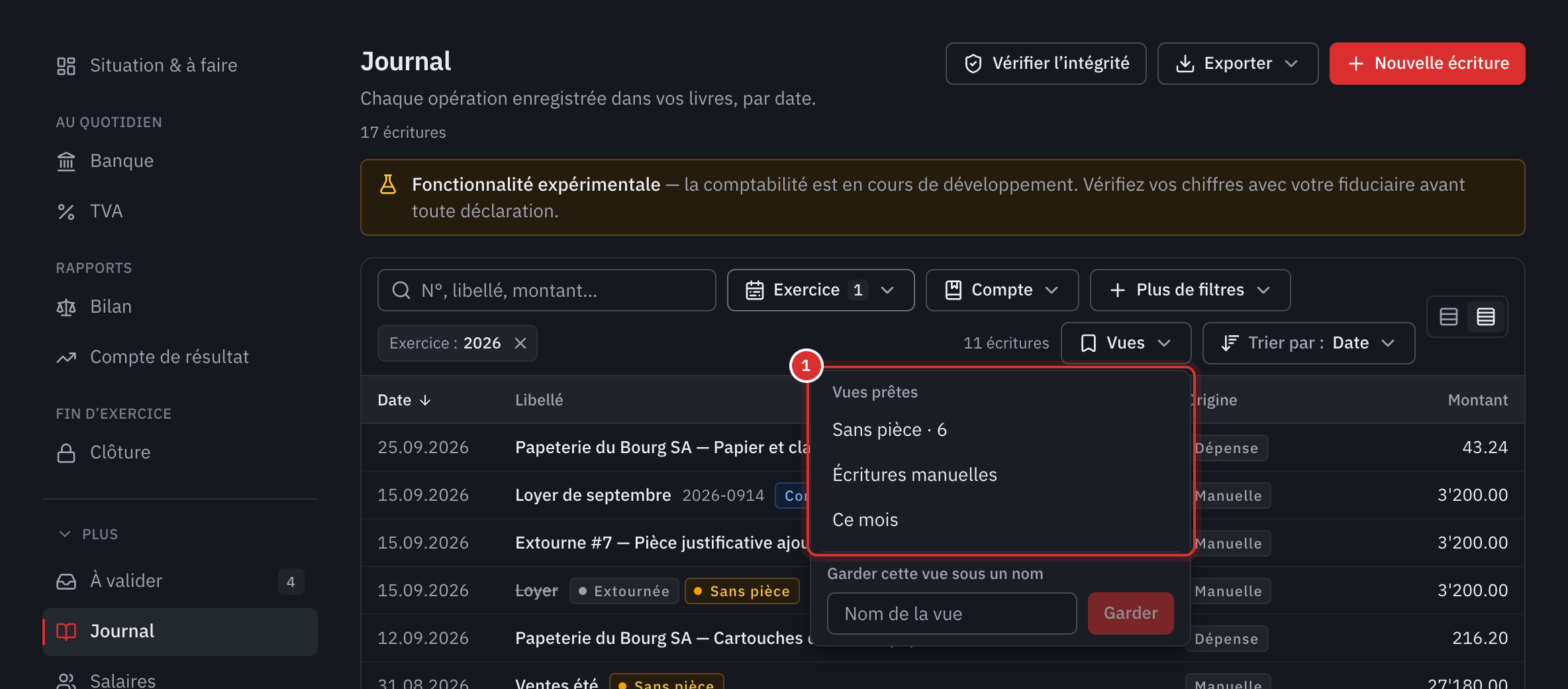The image size is (1568, 689).
Task: Click the search magnifier icon
Action: (x=401, y=290)
